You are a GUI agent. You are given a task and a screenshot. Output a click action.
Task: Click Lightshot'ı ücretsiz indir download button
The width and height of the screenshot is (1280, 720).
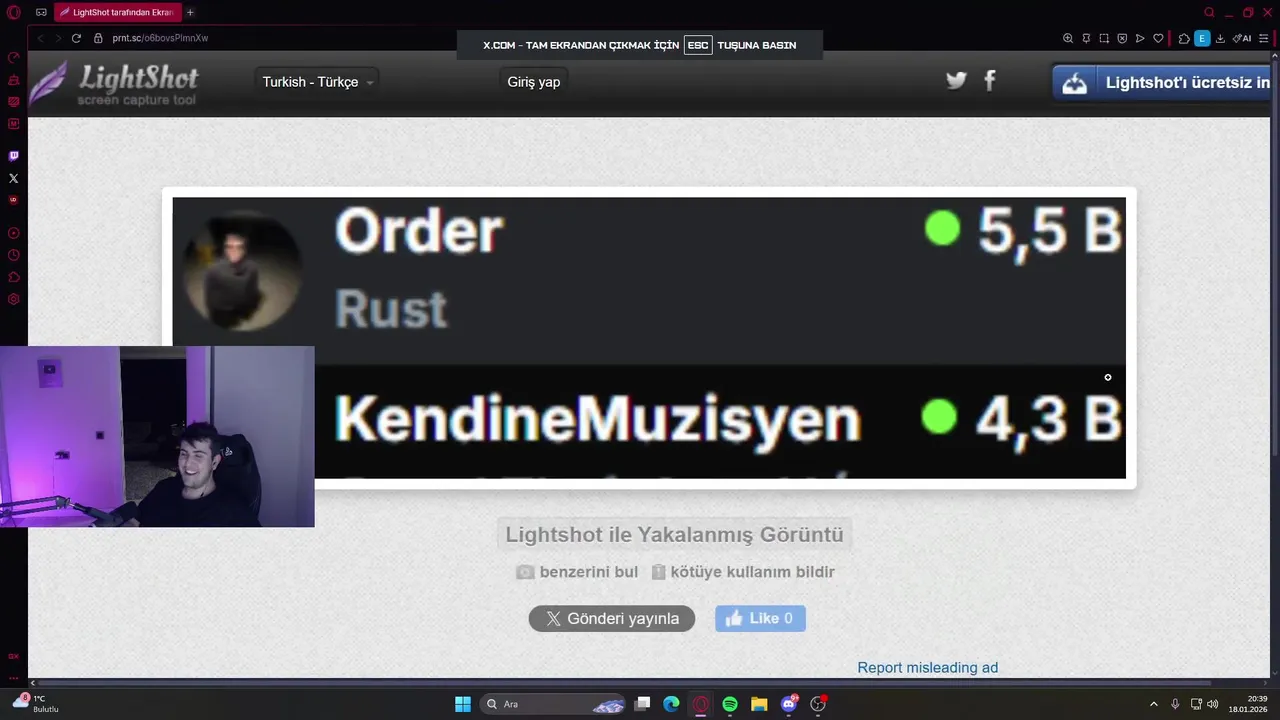(x=1162, y=83)
